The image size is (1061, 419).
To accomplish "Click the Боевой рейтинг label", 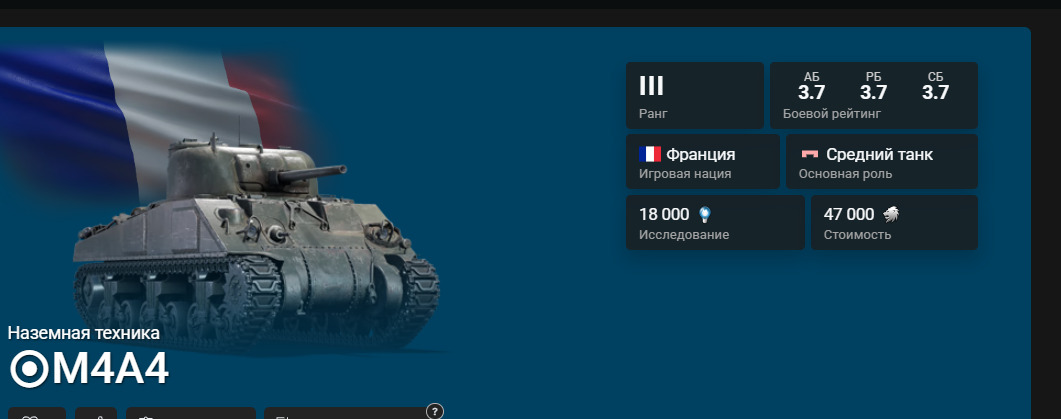I will coord(832,114).
